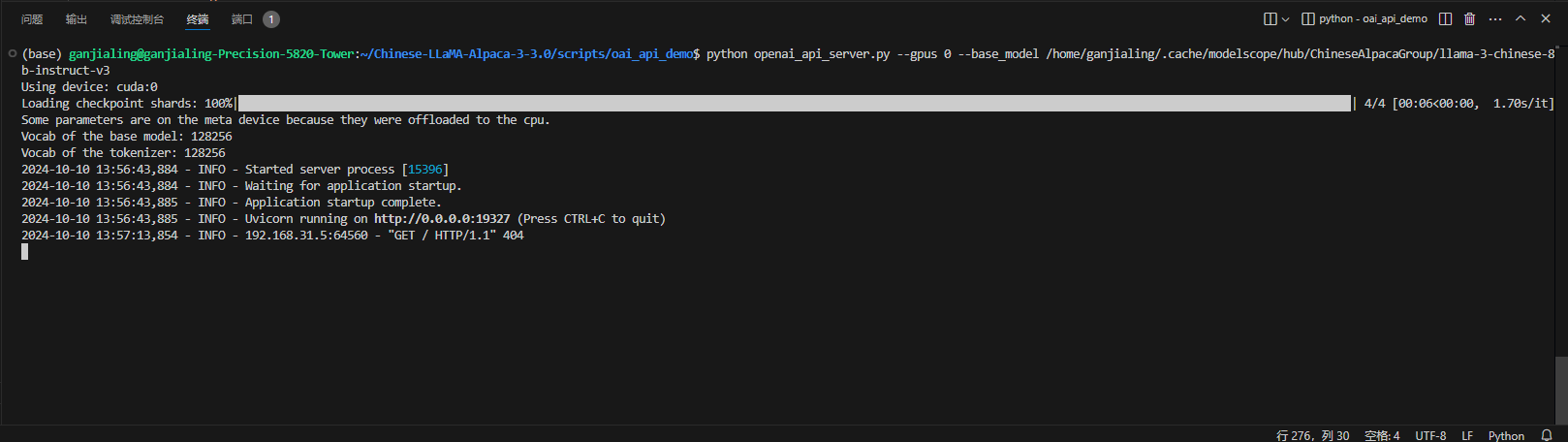Screen dimensions: 1568x442
Task: Open the 调试控制台 tab
Action: click(x=137, y=19)
